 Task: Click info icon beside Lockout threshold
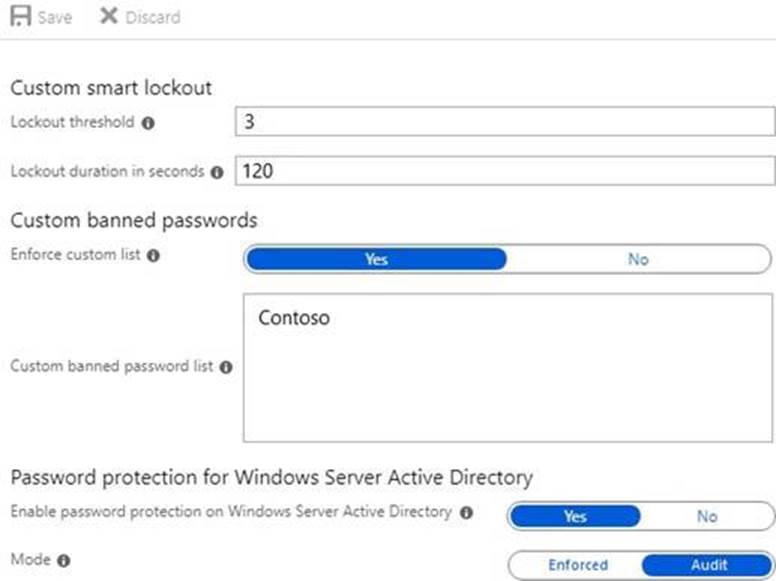coord(148,123)
